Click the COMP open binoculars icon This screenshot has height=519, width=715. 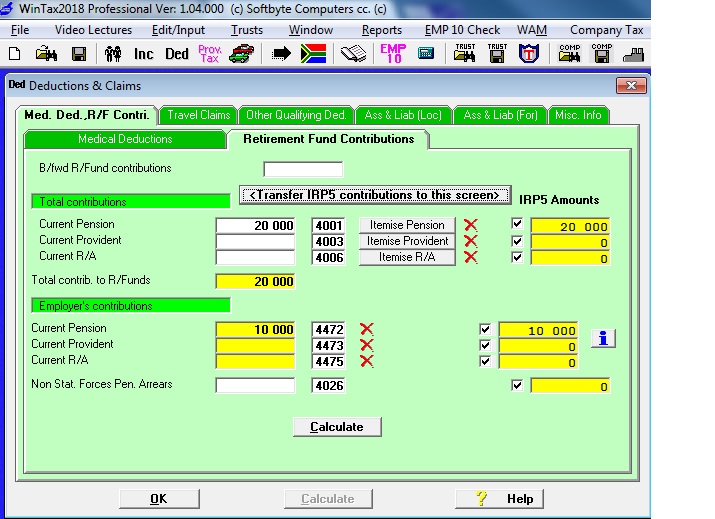[570, 53]
